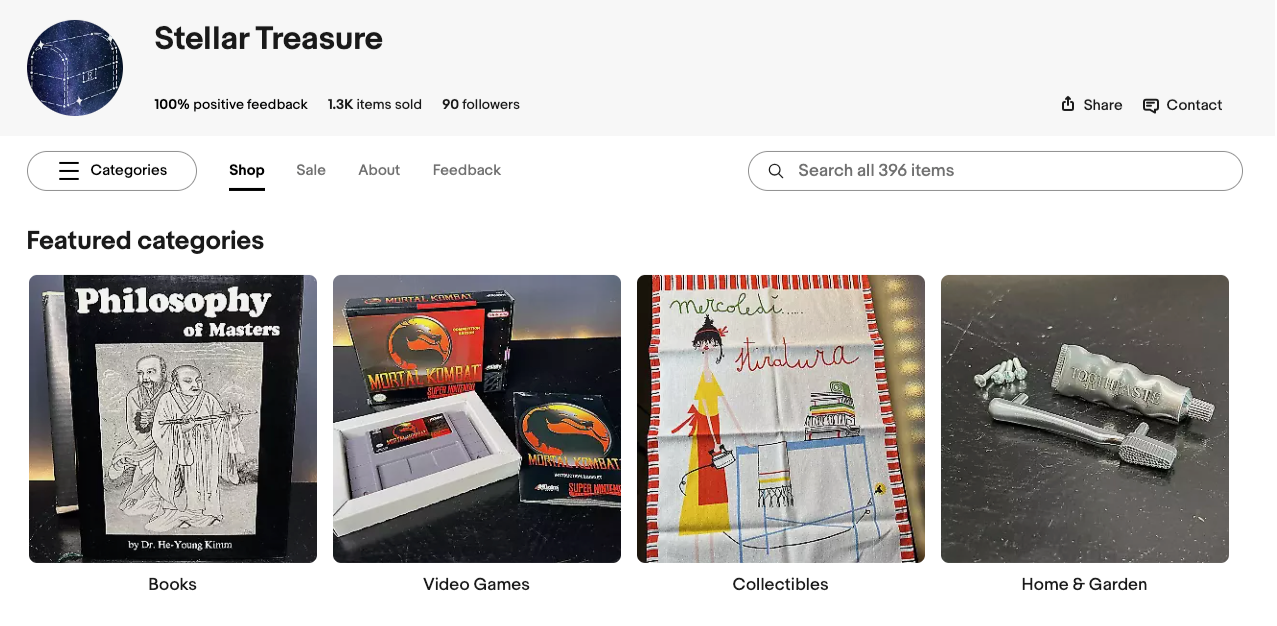Viewport: 1277px width, 626px height.
Task: Click the hamburger icon in Categories
Action: pyautogui.click(x=69, y=171)
